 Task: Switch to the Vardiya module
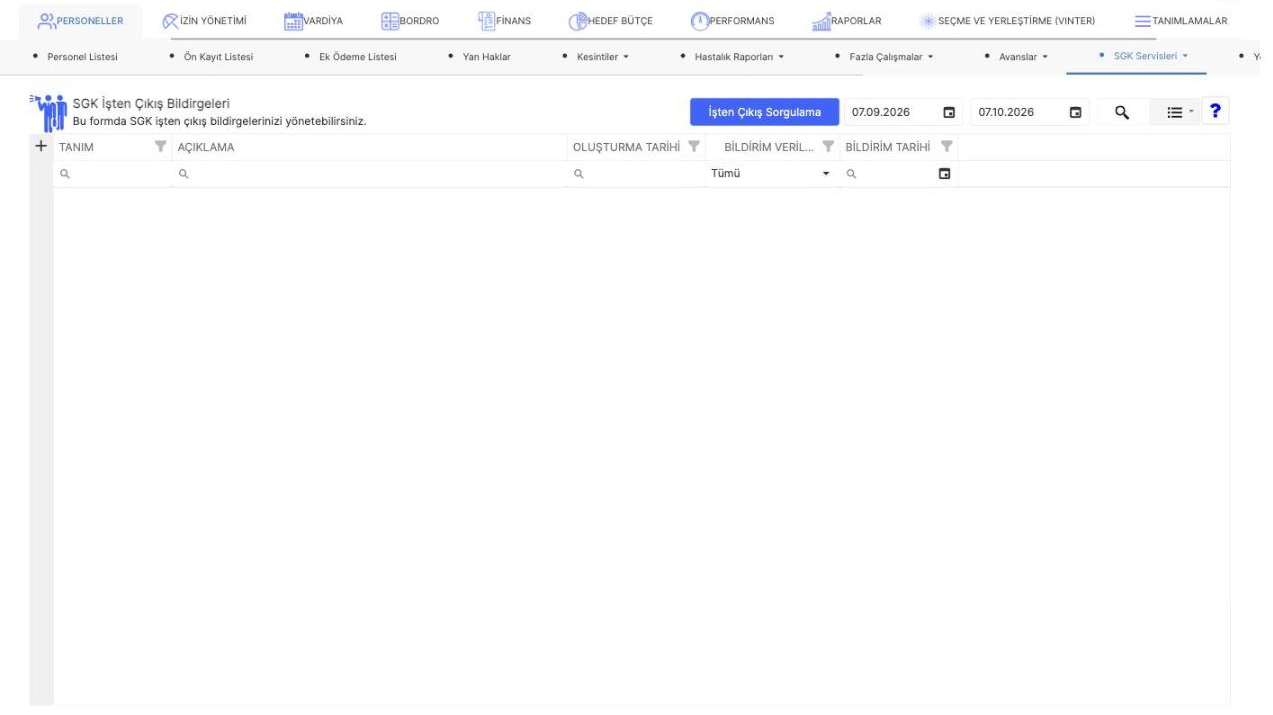[313, 22]
